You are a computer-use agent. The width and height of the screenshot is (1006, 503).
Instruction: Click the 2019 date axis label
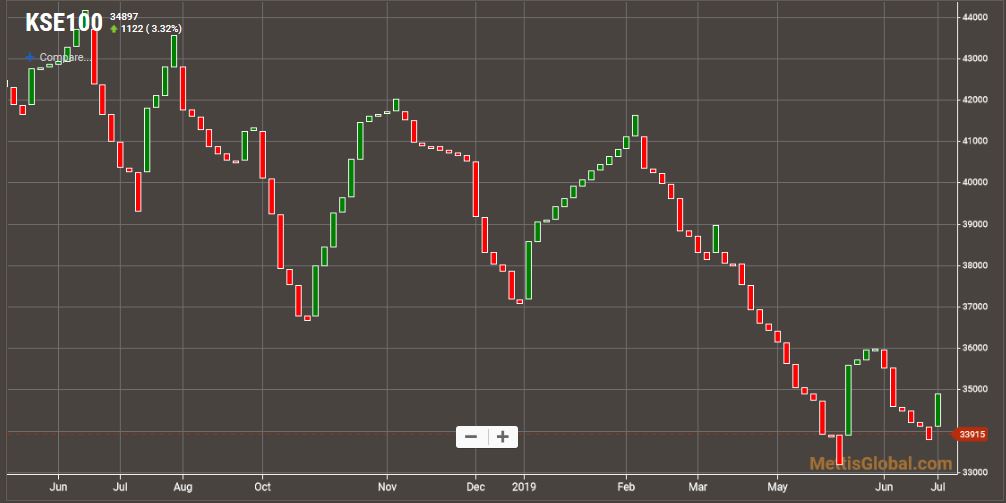(524, 486)
